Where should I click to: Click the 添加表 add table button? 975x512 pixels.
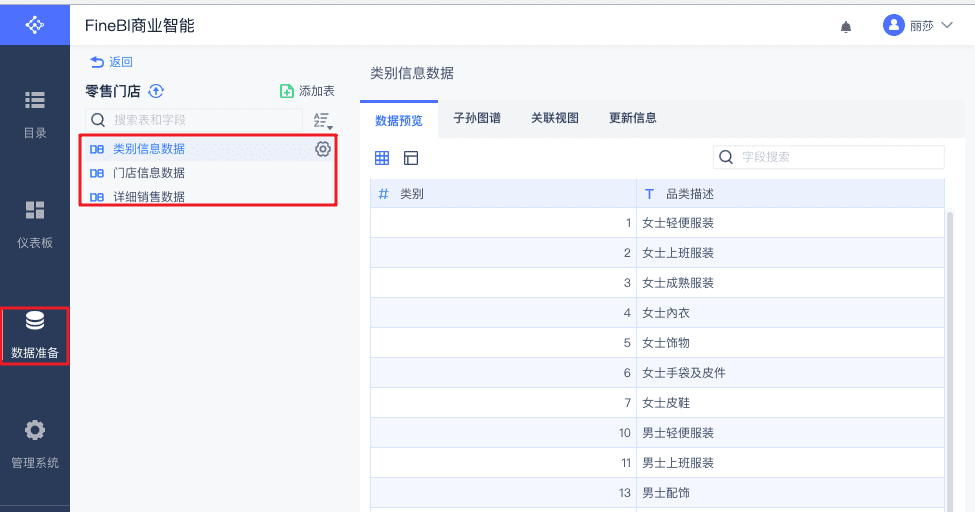coord(307,91)
